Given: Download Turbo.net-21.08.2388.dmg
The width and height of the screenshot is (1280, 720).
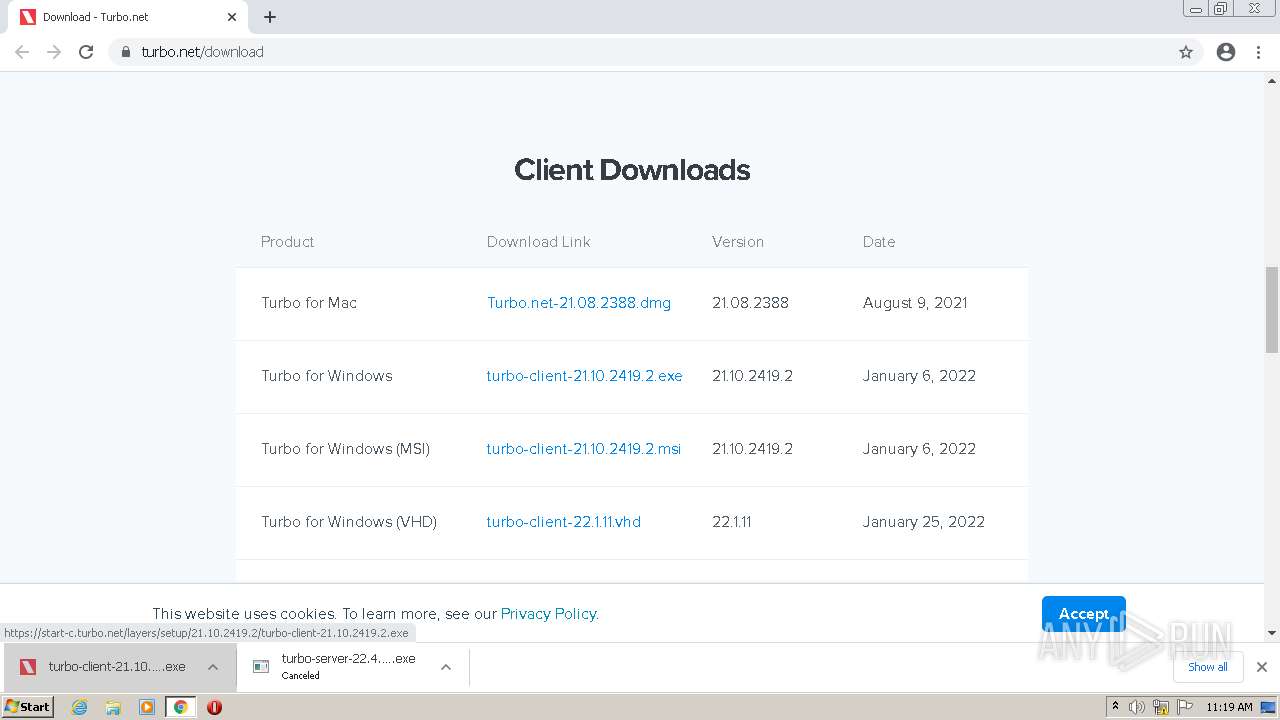Looking at the screenshot, I should click(x=579, y=303).
